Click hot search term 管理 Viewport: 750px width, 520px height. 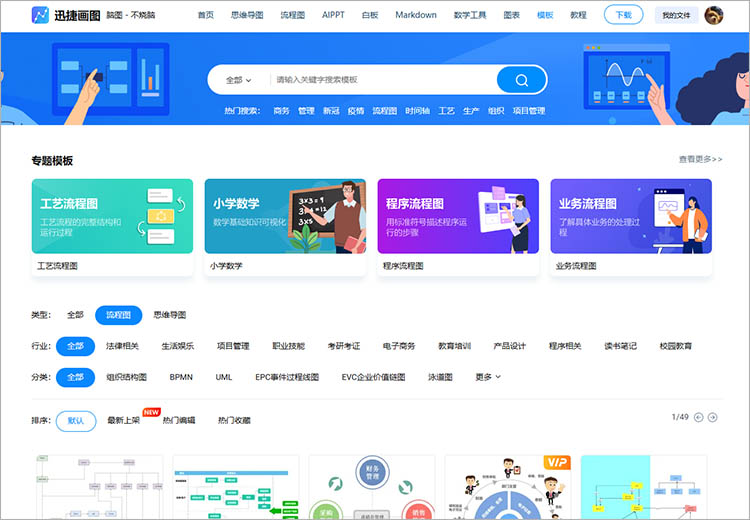point(306,111)
